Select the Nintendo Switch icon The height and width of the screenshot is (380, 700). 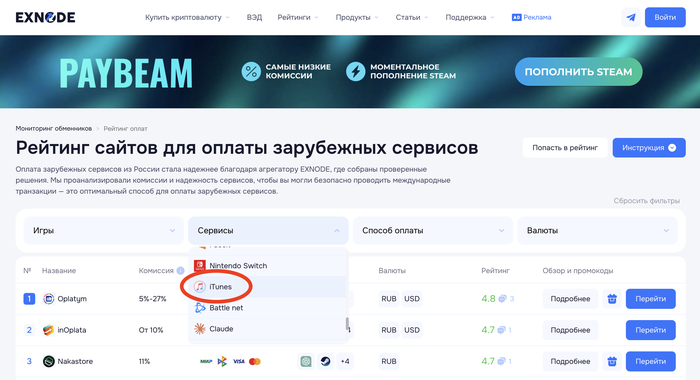click(200, 266)
